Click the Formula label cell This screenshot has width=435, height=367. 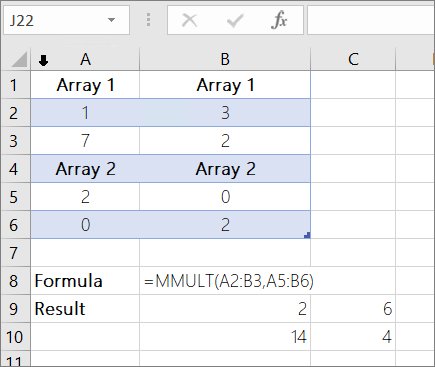[x=85, y=281]
